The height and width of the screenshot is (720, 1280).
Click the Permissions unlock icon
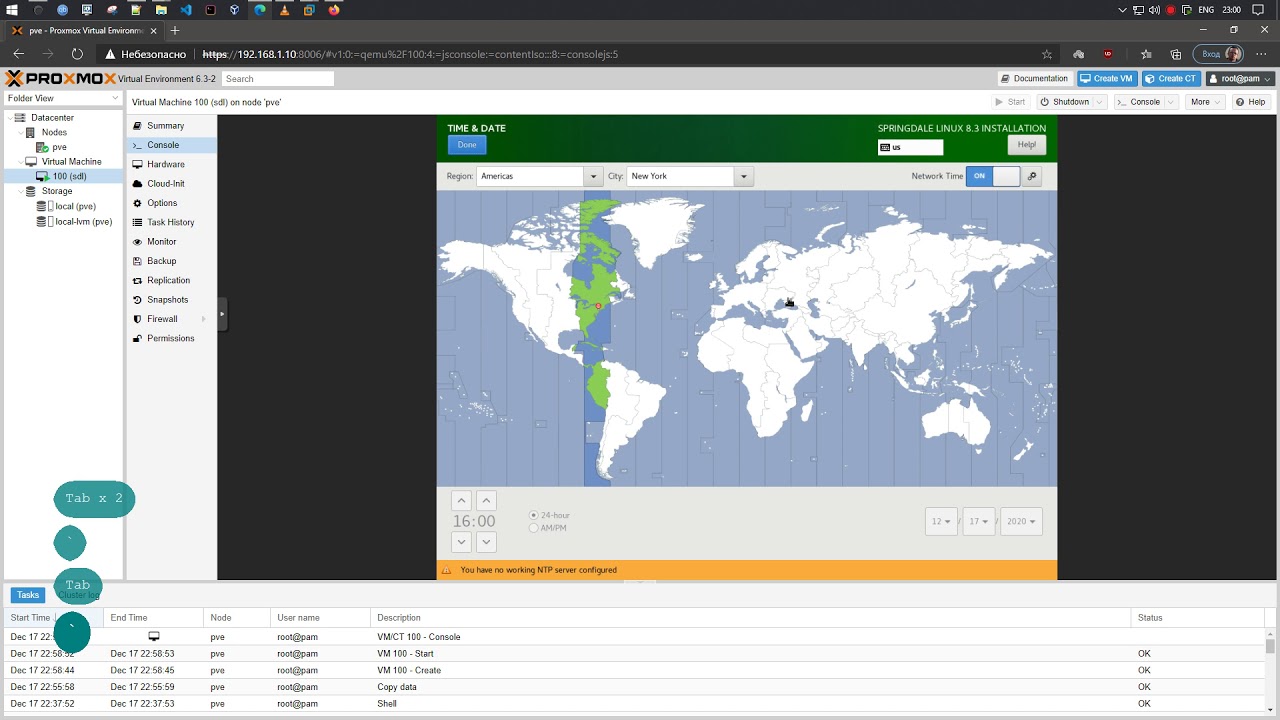click(138, 338)
